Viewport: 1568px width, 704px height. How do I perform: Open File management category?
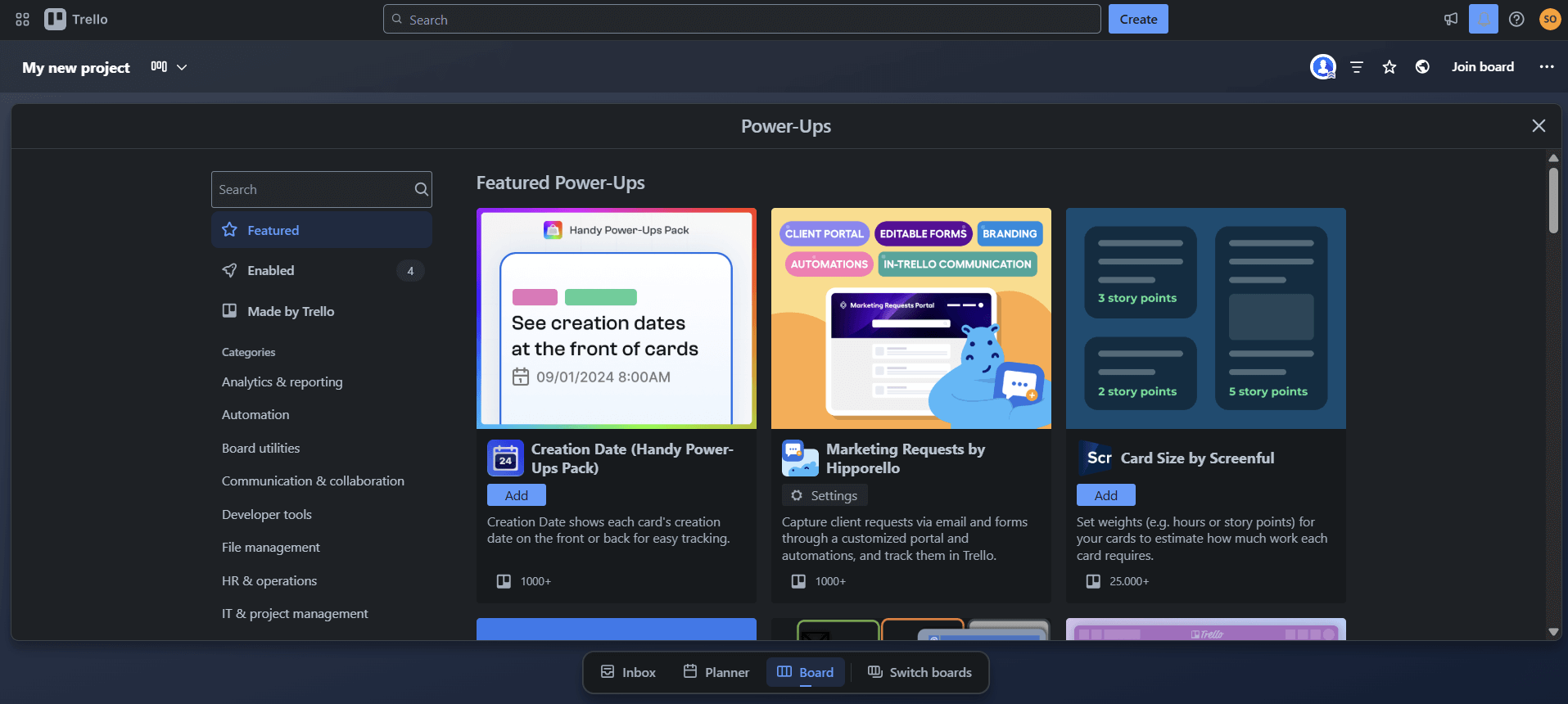click(x=271, y=547)
